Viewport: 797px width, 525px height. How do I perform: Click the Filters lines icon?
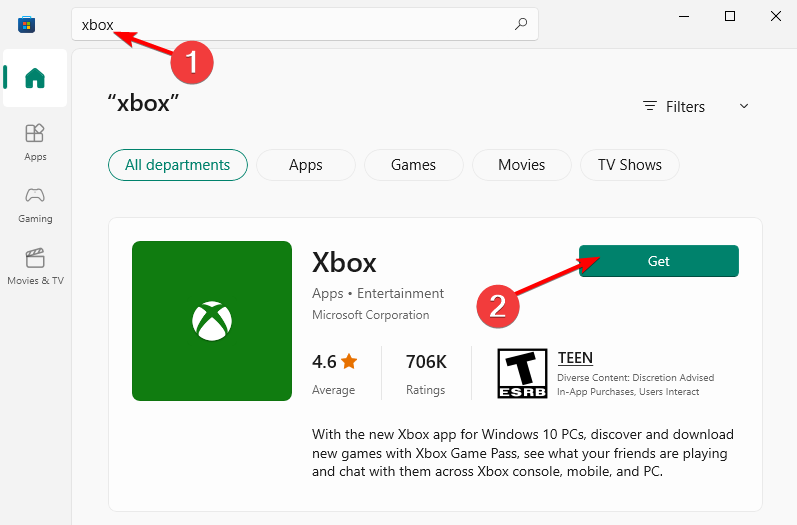coord(650,106)
